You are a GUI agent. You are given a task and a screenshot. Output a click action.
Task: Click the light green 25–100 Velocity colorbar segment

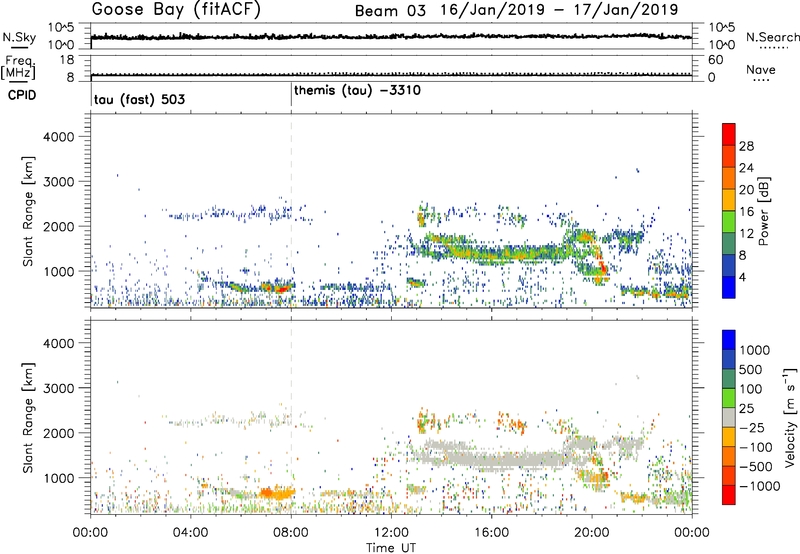(x=729, y=398)
